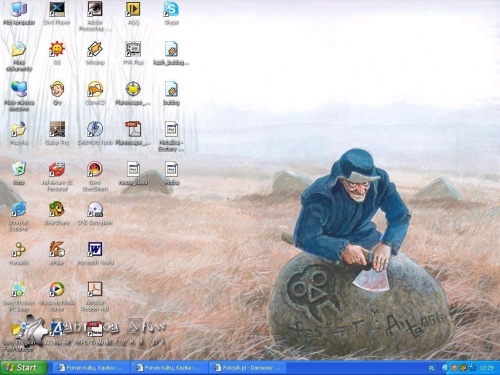Click the DivX Player desktop icon
The height and width of the screenshot is (375, 500).
click(57, 13)
